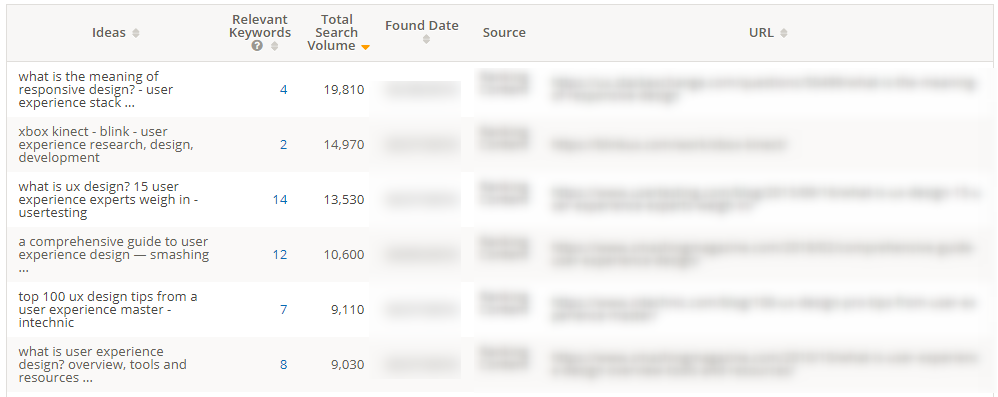Select the 'what is ux design? 15 user experience experts' idea
This screenshot has width=998, height=397.
tap(108, 200)
